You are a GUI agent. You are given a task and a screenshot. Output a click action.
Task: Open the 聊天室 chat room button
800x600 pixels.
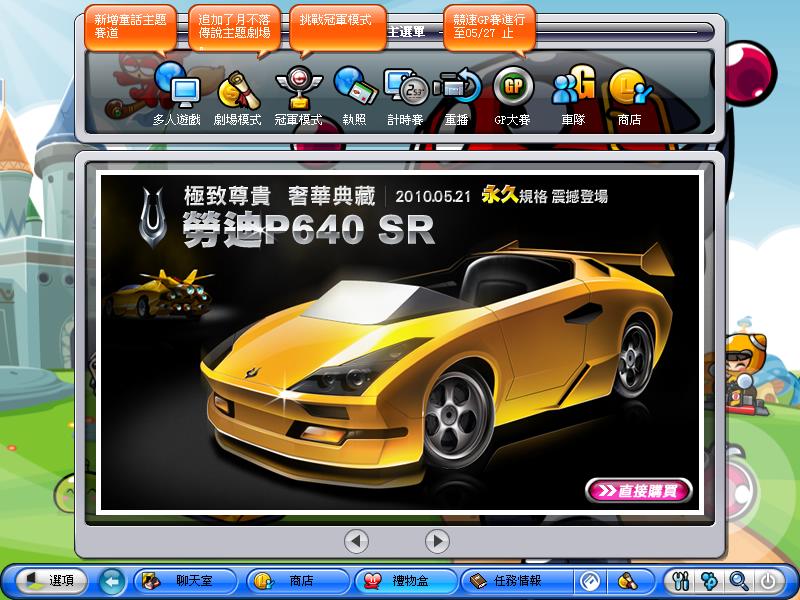point(185,581)
